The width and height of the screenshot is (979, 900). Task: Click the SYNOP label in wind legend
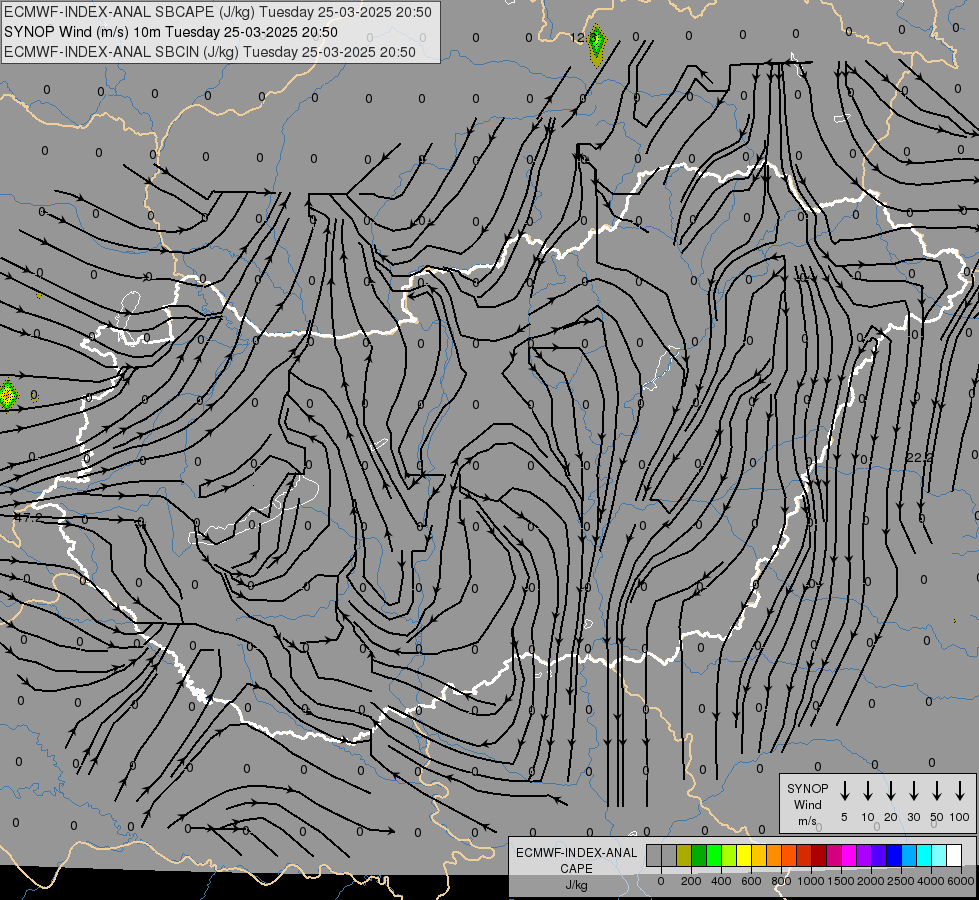click(x=807, y=788)
